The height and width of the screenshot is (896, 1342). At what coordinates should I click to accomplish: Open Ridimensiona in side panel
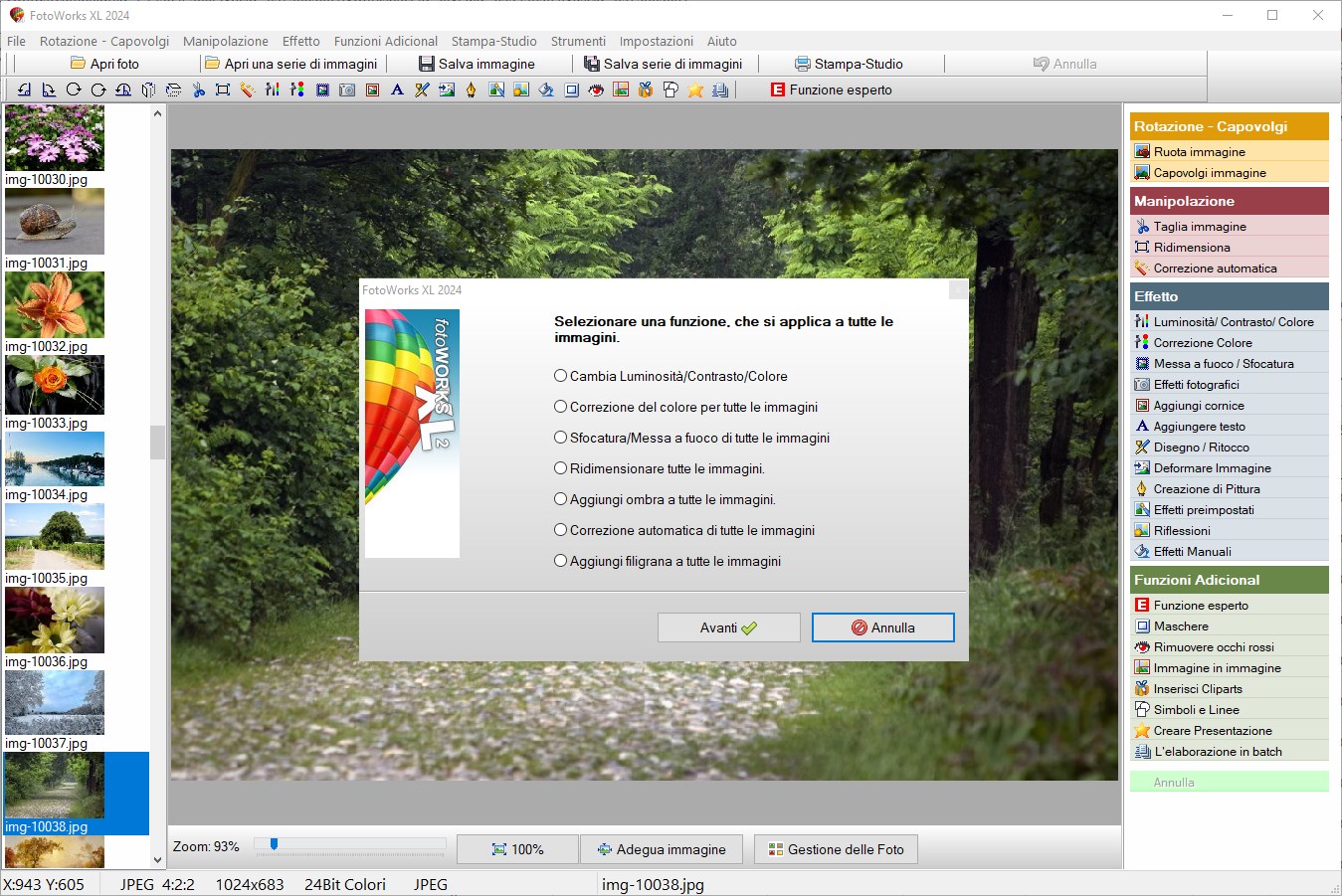tap(1229, 247)
